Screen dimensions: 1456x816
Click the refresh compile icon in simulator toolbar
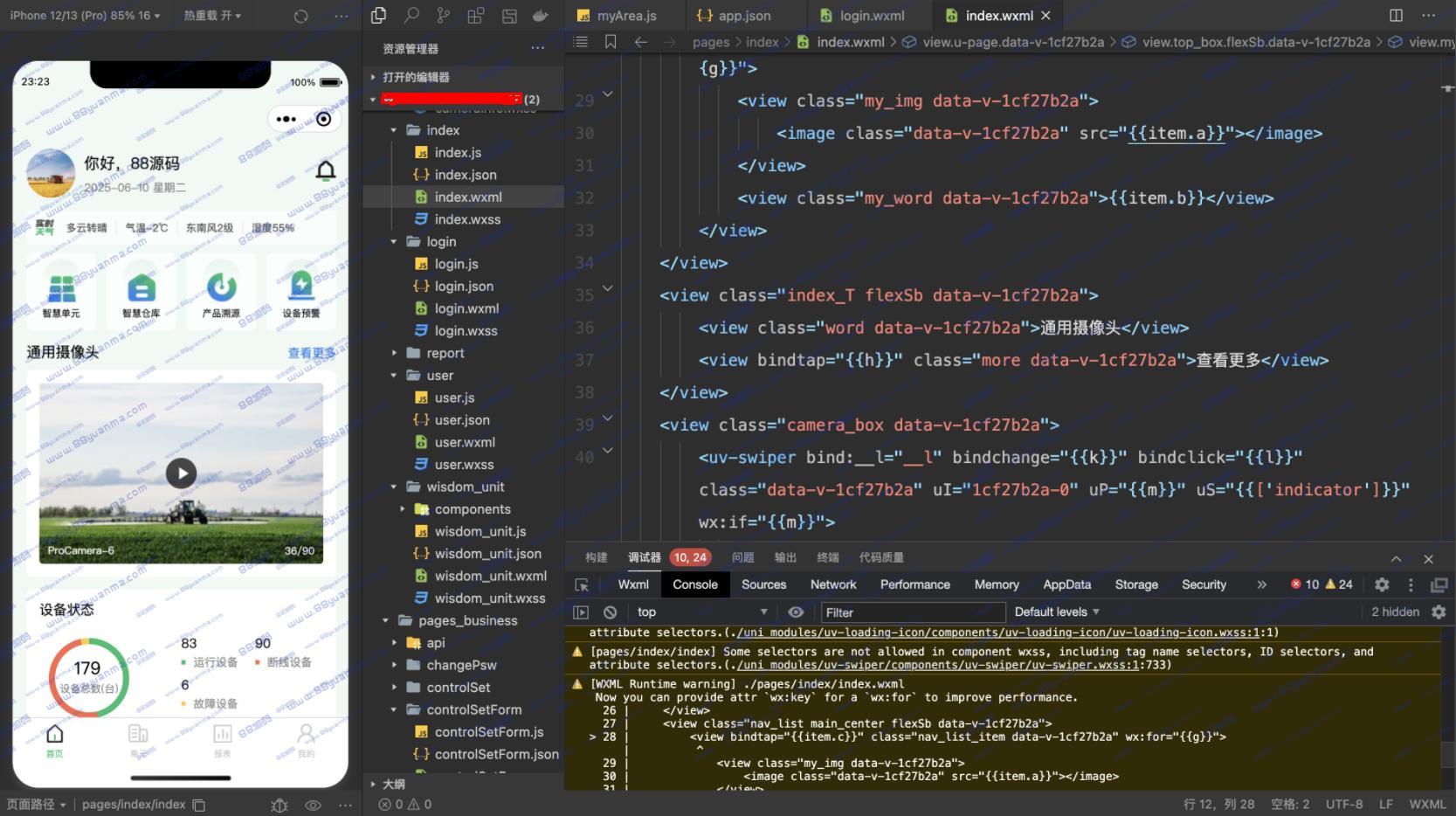[301, 16]
